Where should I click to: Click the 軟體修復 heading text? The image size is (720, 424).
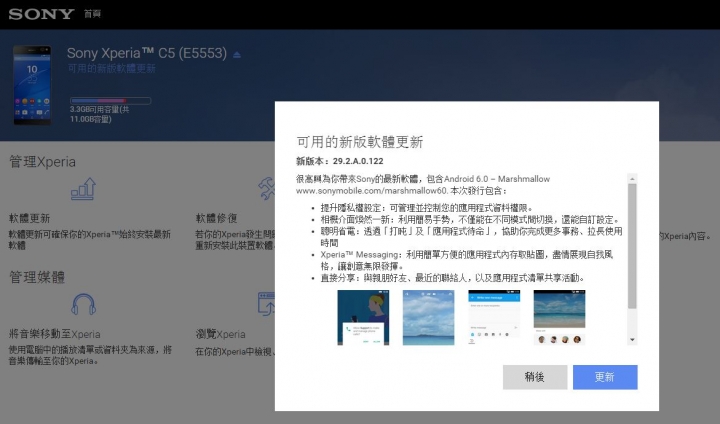216,218
